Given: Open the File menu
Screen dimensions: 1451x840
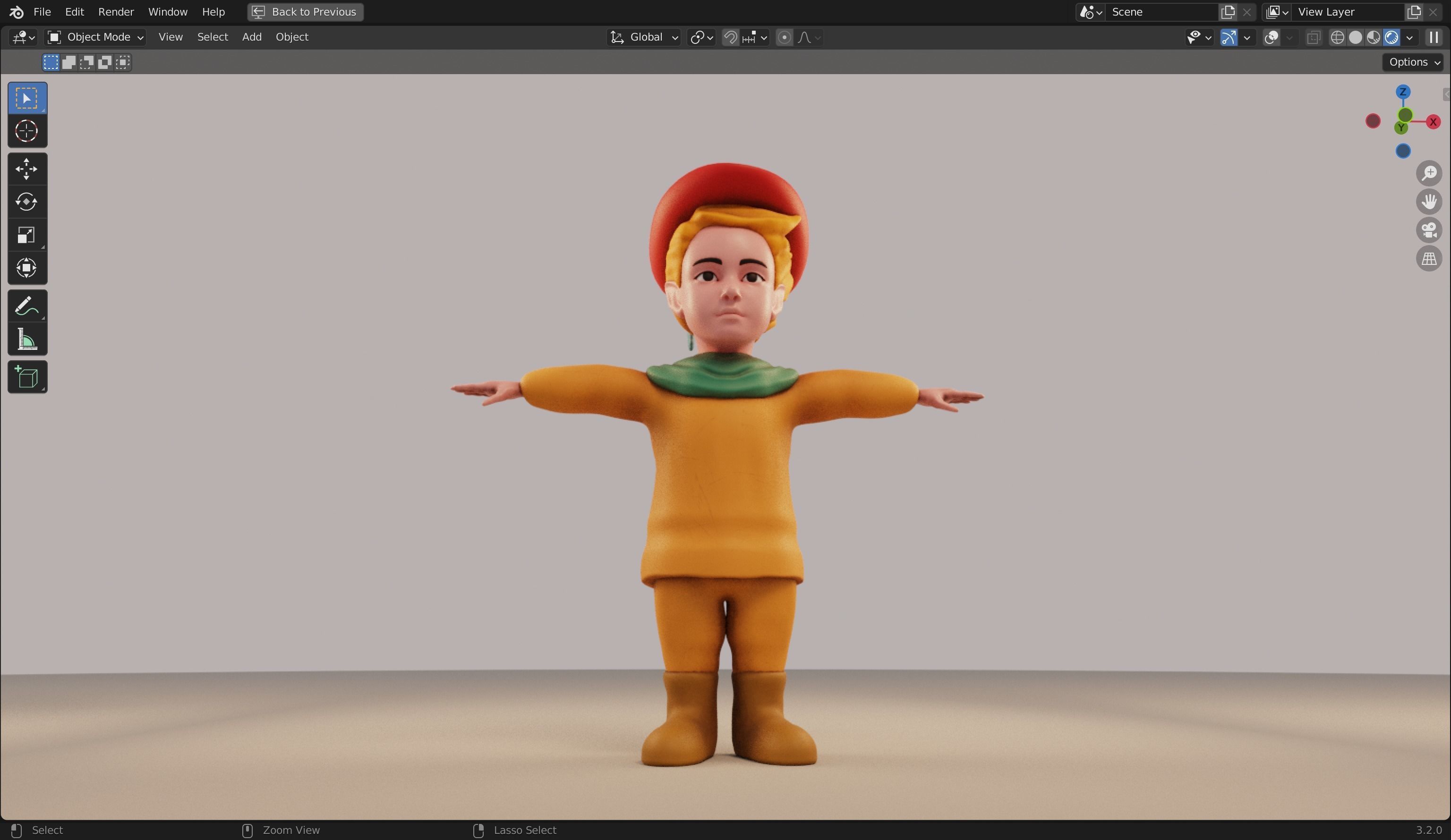Looking at the screenshot, I should [42, 11].
